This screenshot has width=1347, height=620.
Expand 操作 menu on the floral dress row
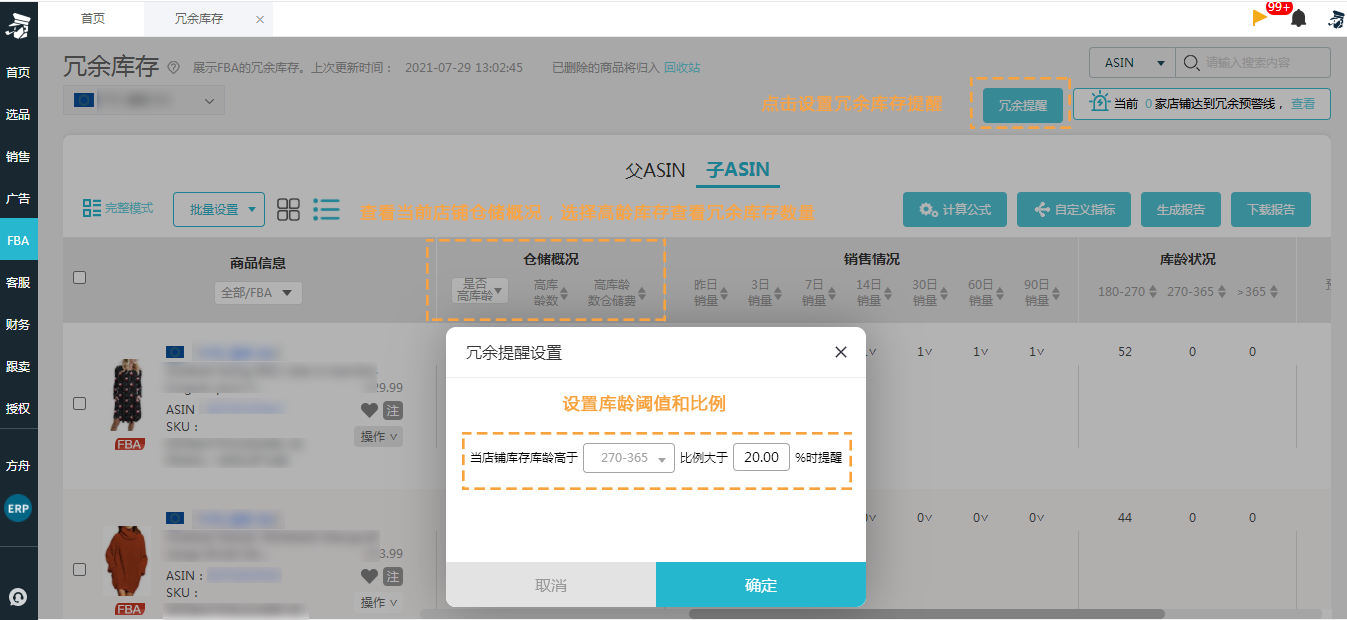point(379,436)
